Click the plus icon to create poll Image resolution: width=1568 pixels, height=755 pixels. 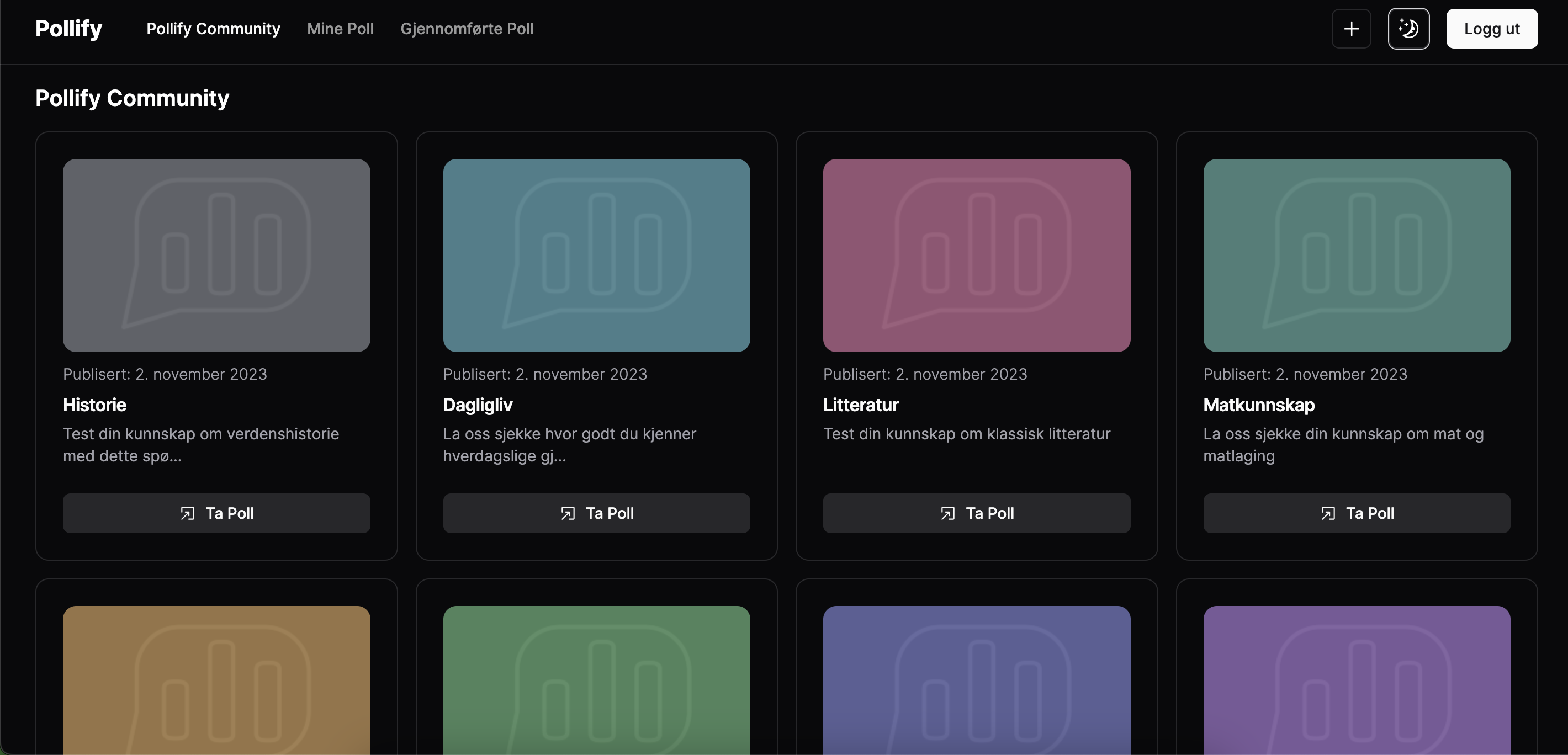click(1350, 29)
